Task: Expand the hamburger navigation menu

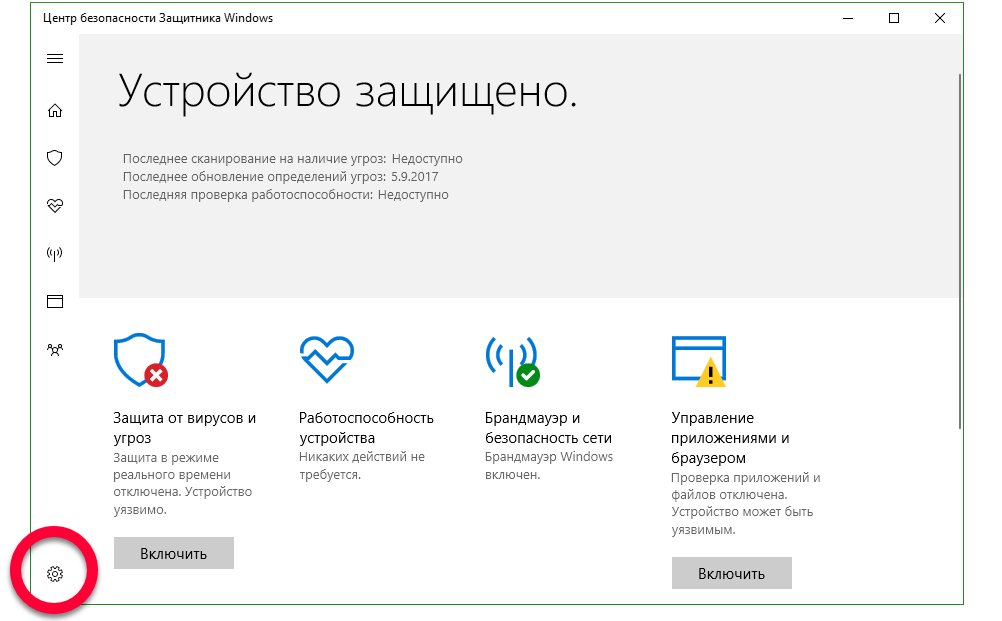Action: (55, 59)
